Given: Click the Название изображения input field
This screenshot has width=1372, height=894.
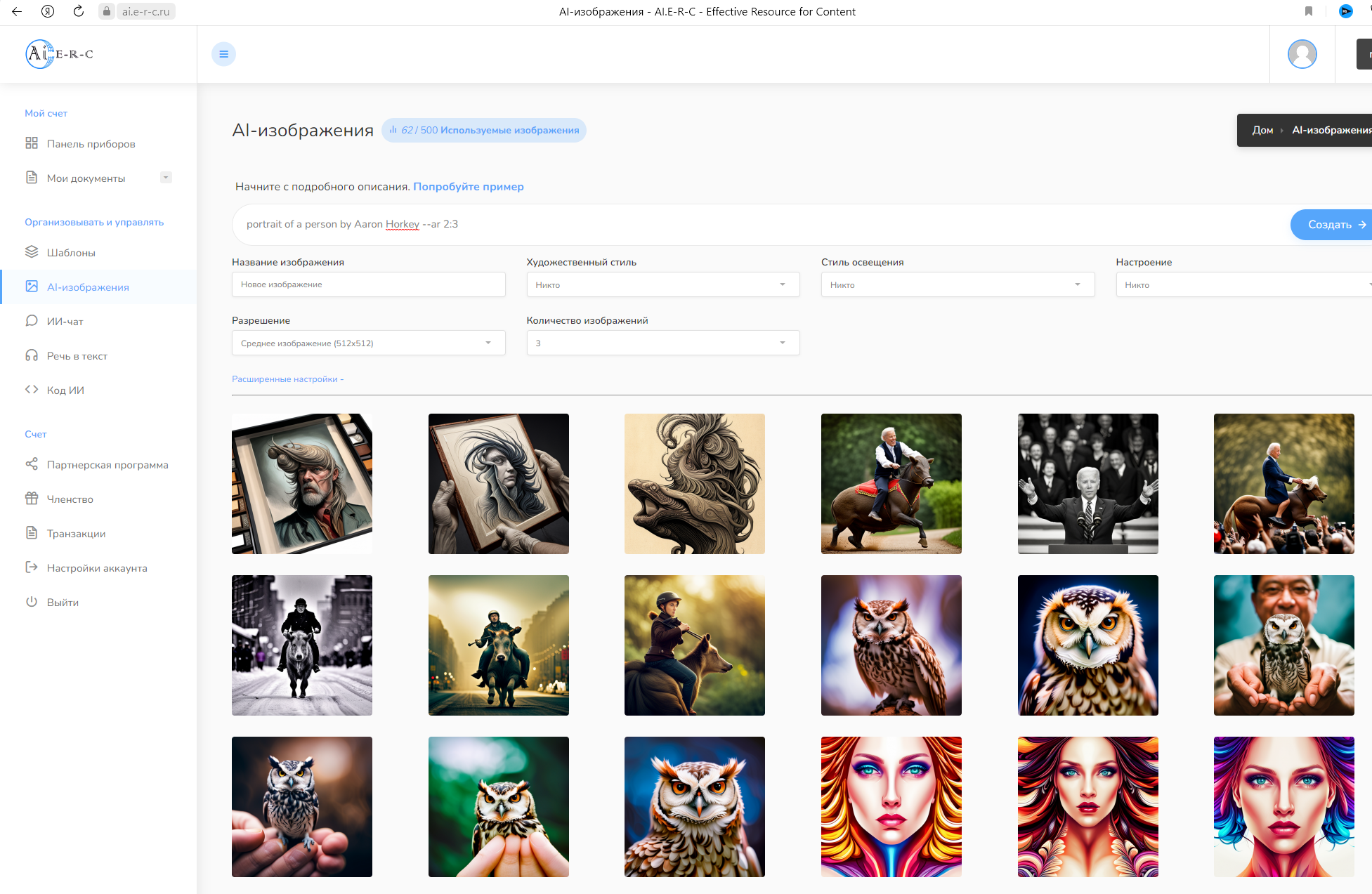Looking at the screenshot, I should tap(368, 284).
